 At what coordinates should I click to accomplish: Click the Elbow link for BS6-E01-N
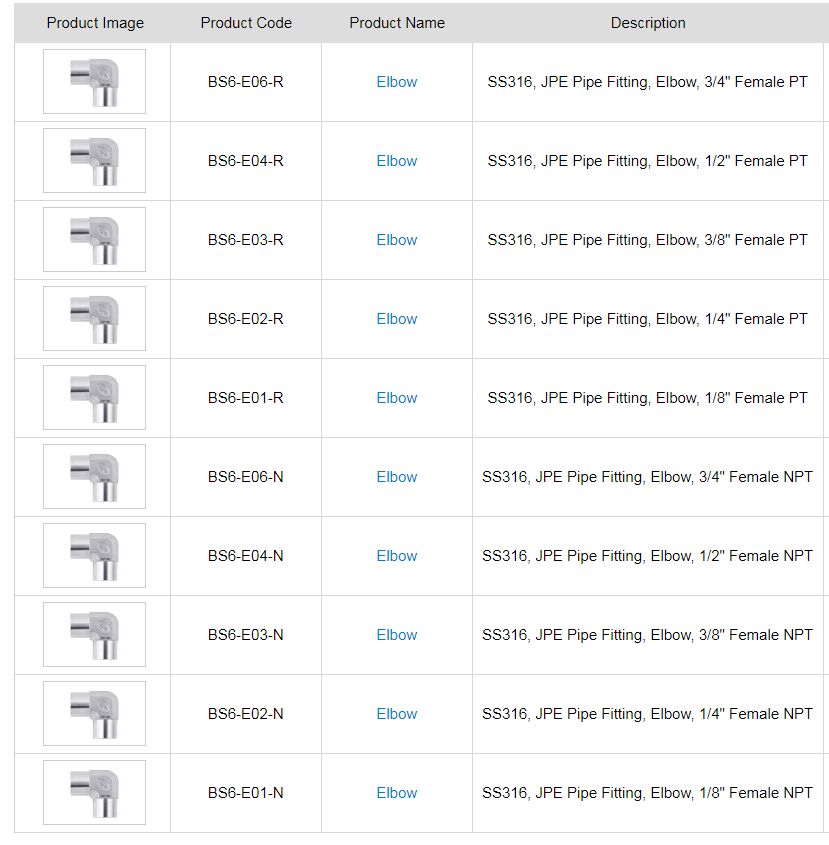pyautogui.click(x=397, y=793)
